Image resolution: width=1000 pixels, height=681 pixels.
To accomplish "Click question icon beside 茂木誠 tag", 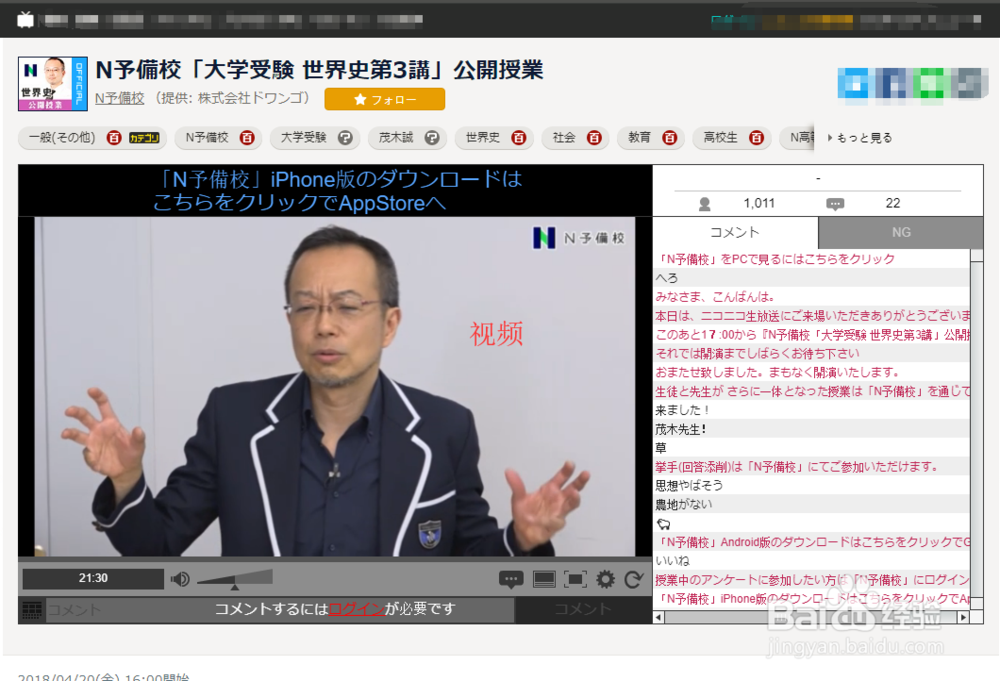I will tap(432, 138).
